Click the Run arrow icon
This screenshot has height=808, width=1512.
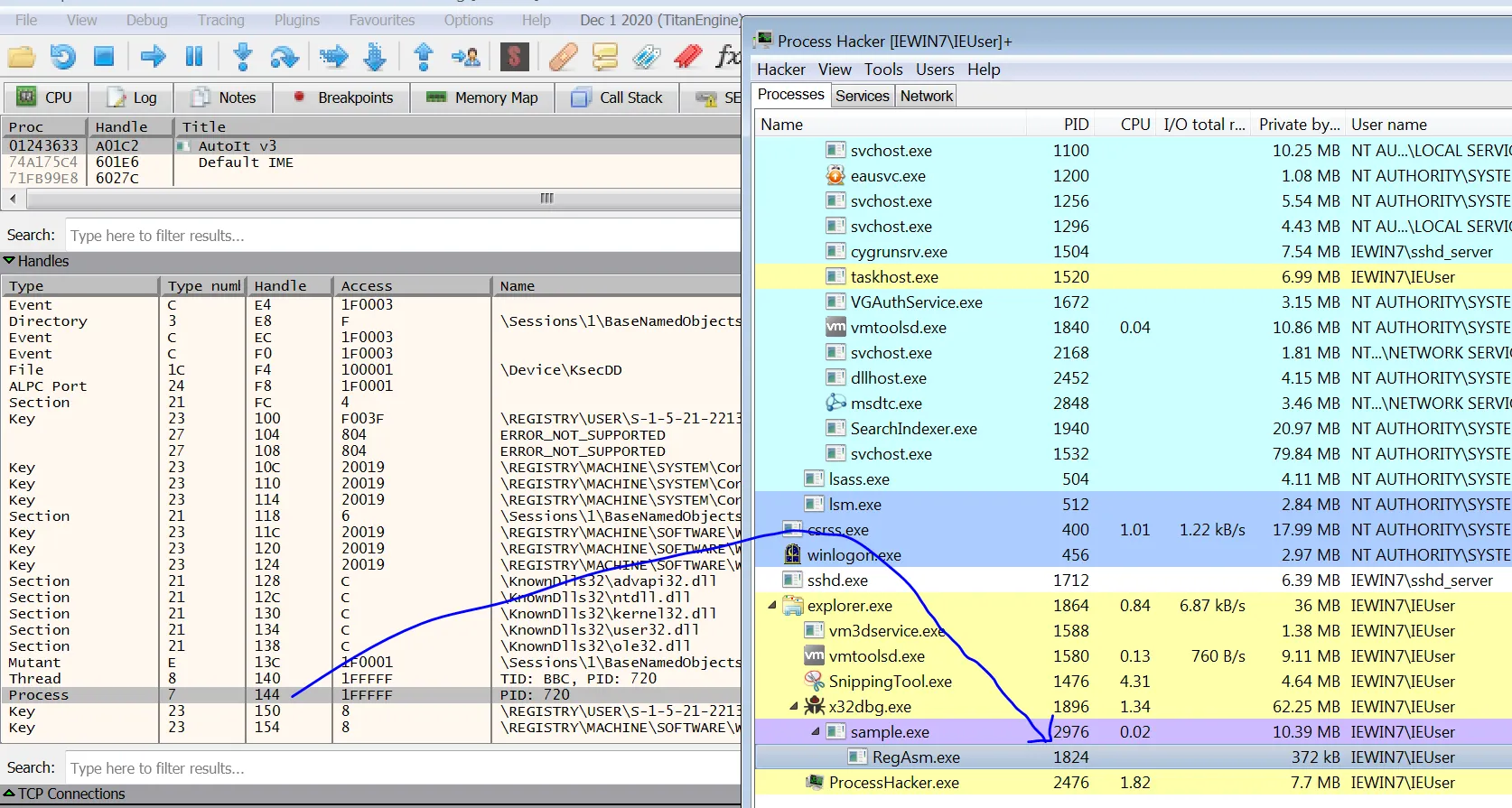coord(153,57)
